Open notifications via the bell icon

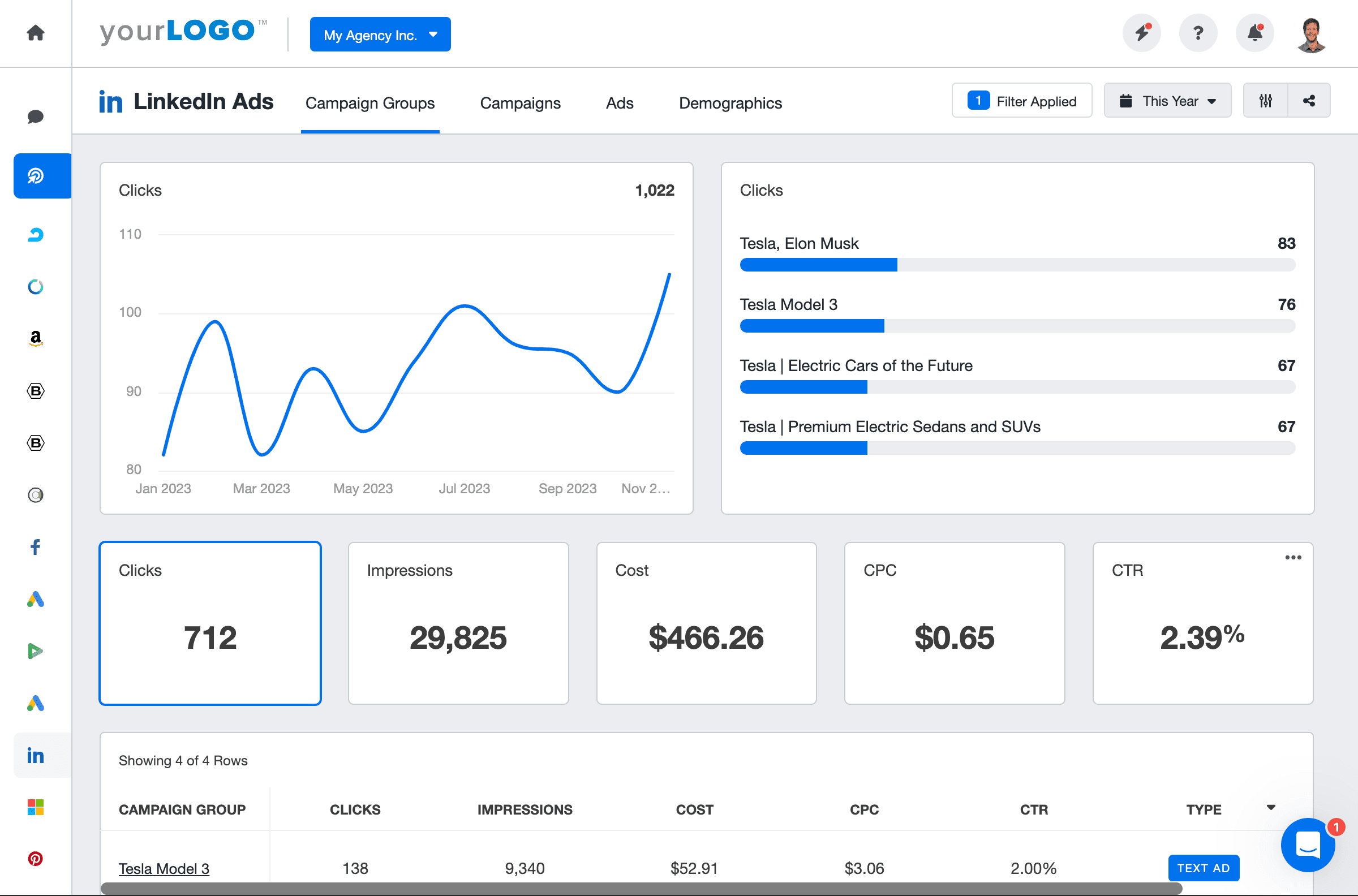1254,33
